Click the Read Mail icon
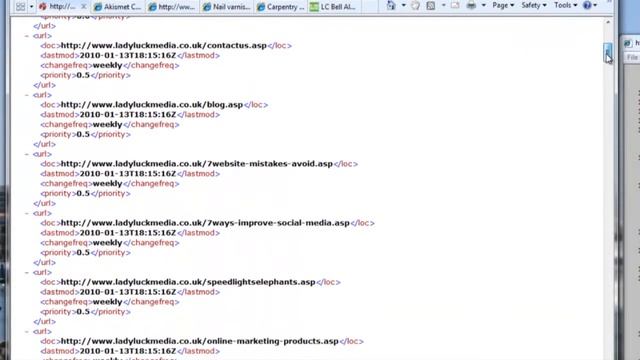Screen dimensions: 640x360 pyautogui.click(x=455, y=5)
